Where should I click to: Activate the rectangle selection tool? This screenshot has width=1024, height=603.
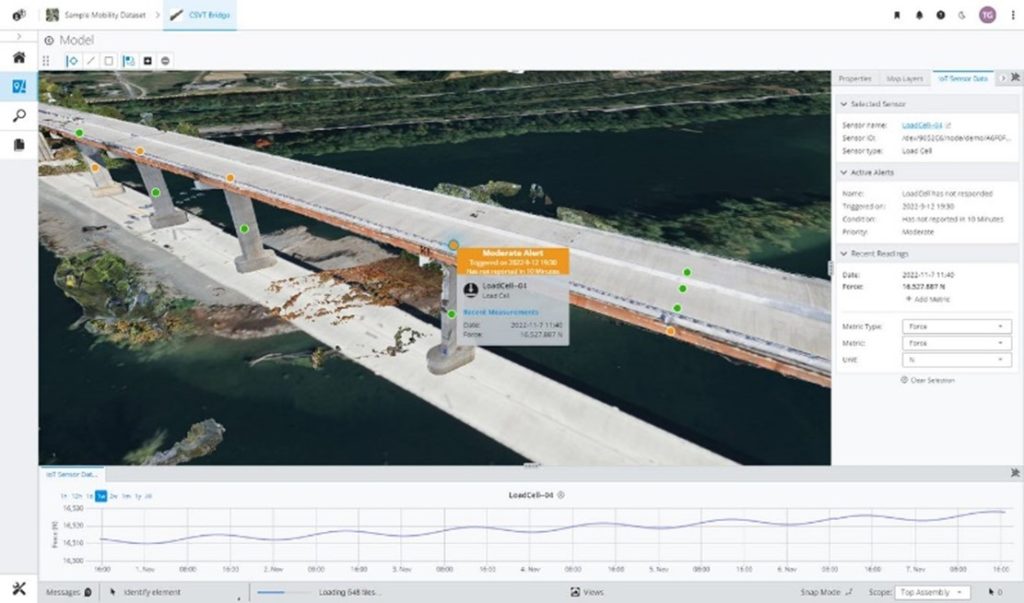[110, 60]
